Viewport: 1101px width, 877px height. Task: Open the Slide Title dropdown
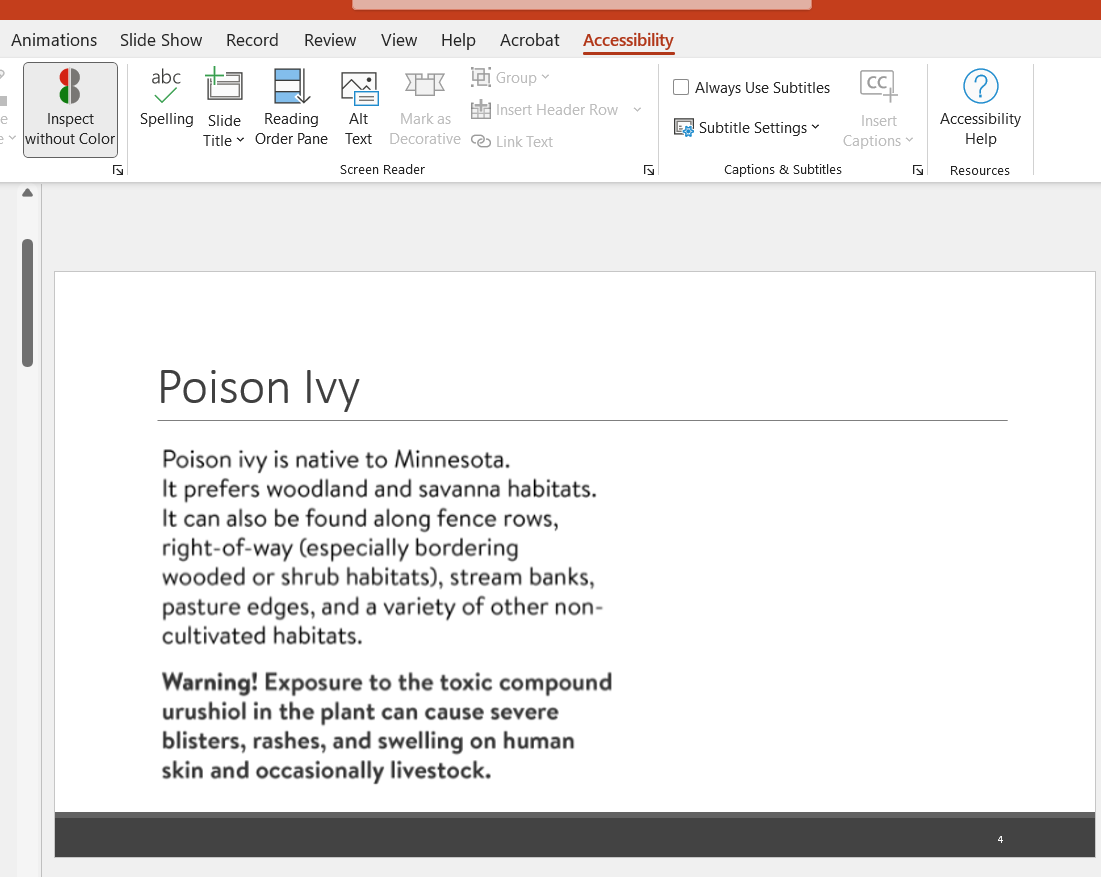224,107
